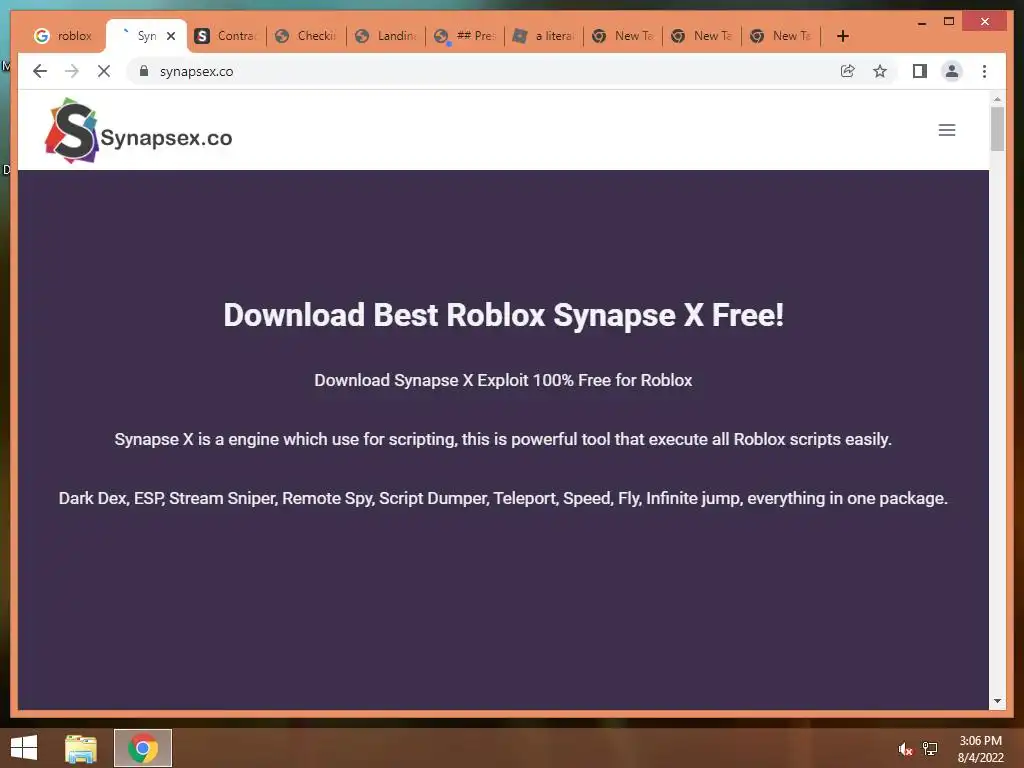Click the line listing 'Dark Dex, ESP, Stream Sniper'
Viewport: 1024px width, 768px height.
point(503,498)
